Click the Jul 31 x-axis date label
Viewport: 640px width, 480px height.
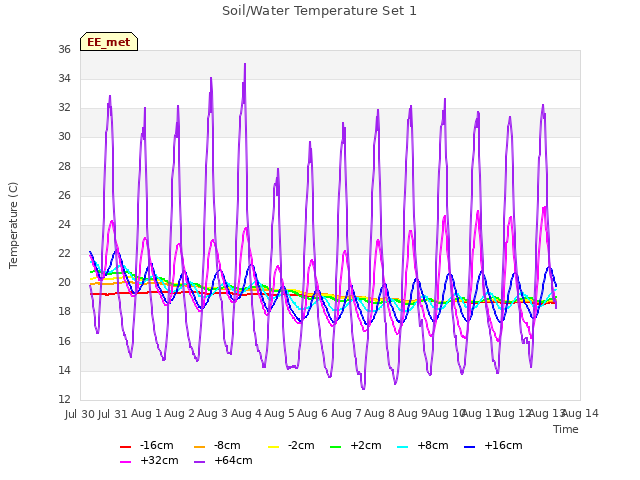pyautogui.click(x=113, y=414)
